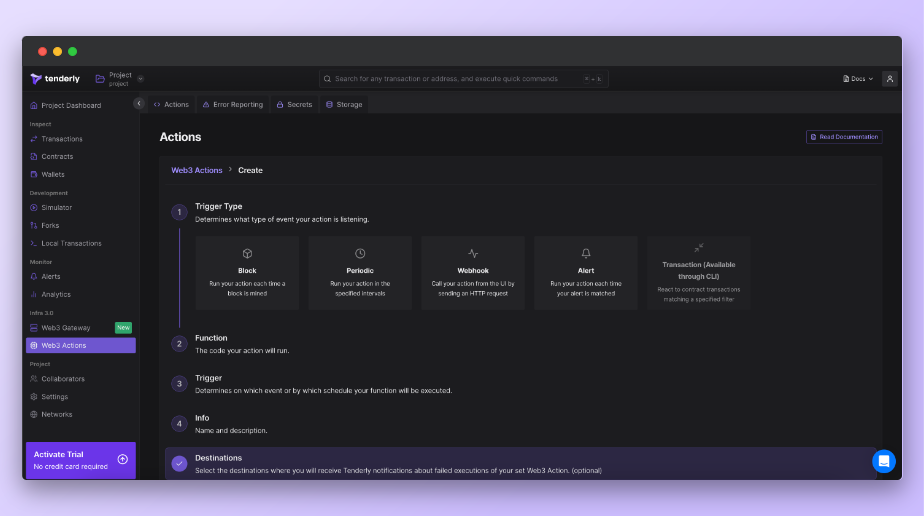Click the Web3 Actions icon in sidebar
Image resolution: width=924 pixels, height=516 pixels.
(34, 345)
